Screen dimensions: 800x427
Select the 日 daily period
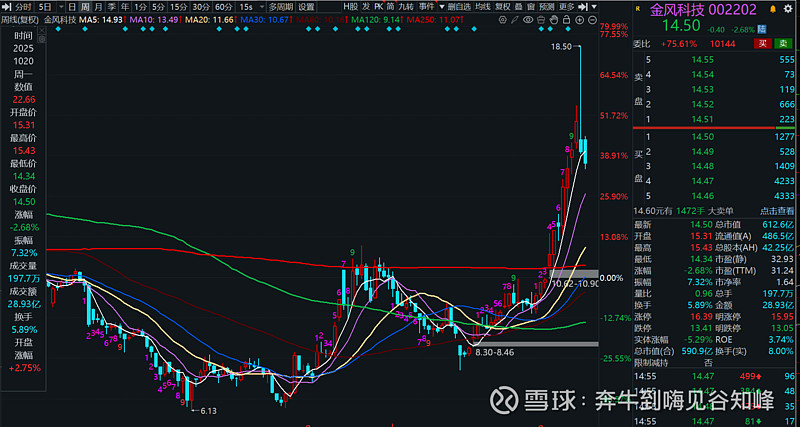(x=72, y=7)
